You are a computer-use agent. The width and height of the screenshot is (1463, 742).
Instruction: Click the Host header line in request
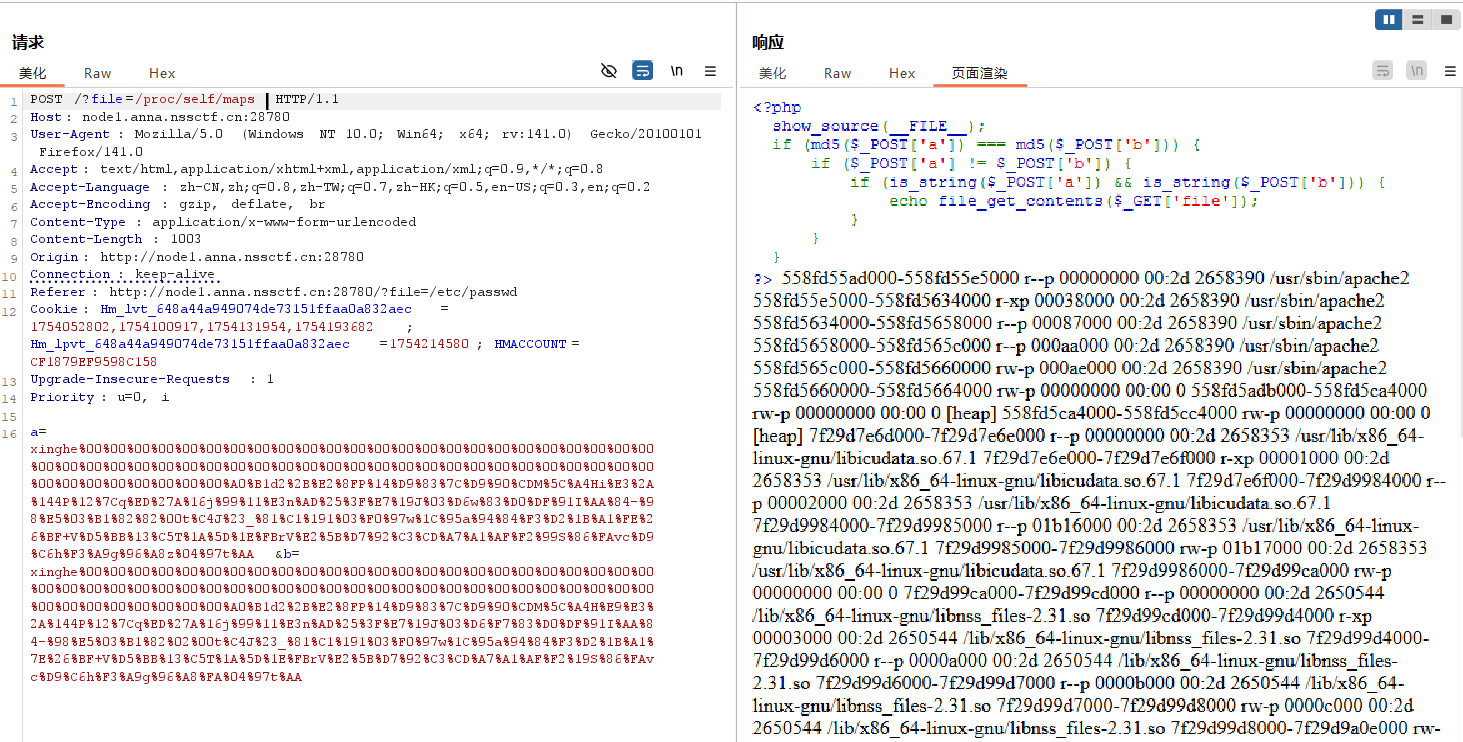[x=159, y=117]
